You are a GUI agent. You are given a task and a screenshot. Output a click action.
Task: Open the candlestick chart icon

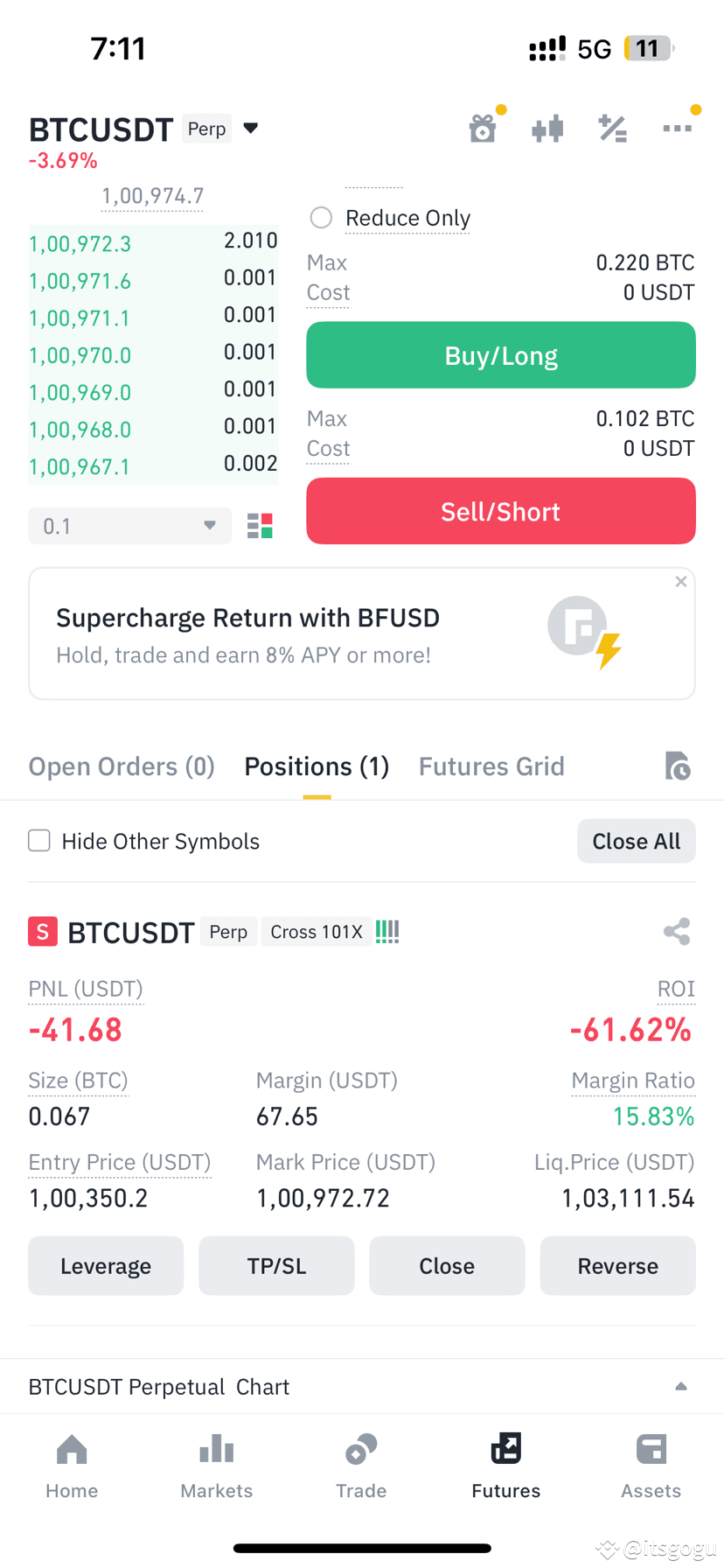[x=547, y=129]
